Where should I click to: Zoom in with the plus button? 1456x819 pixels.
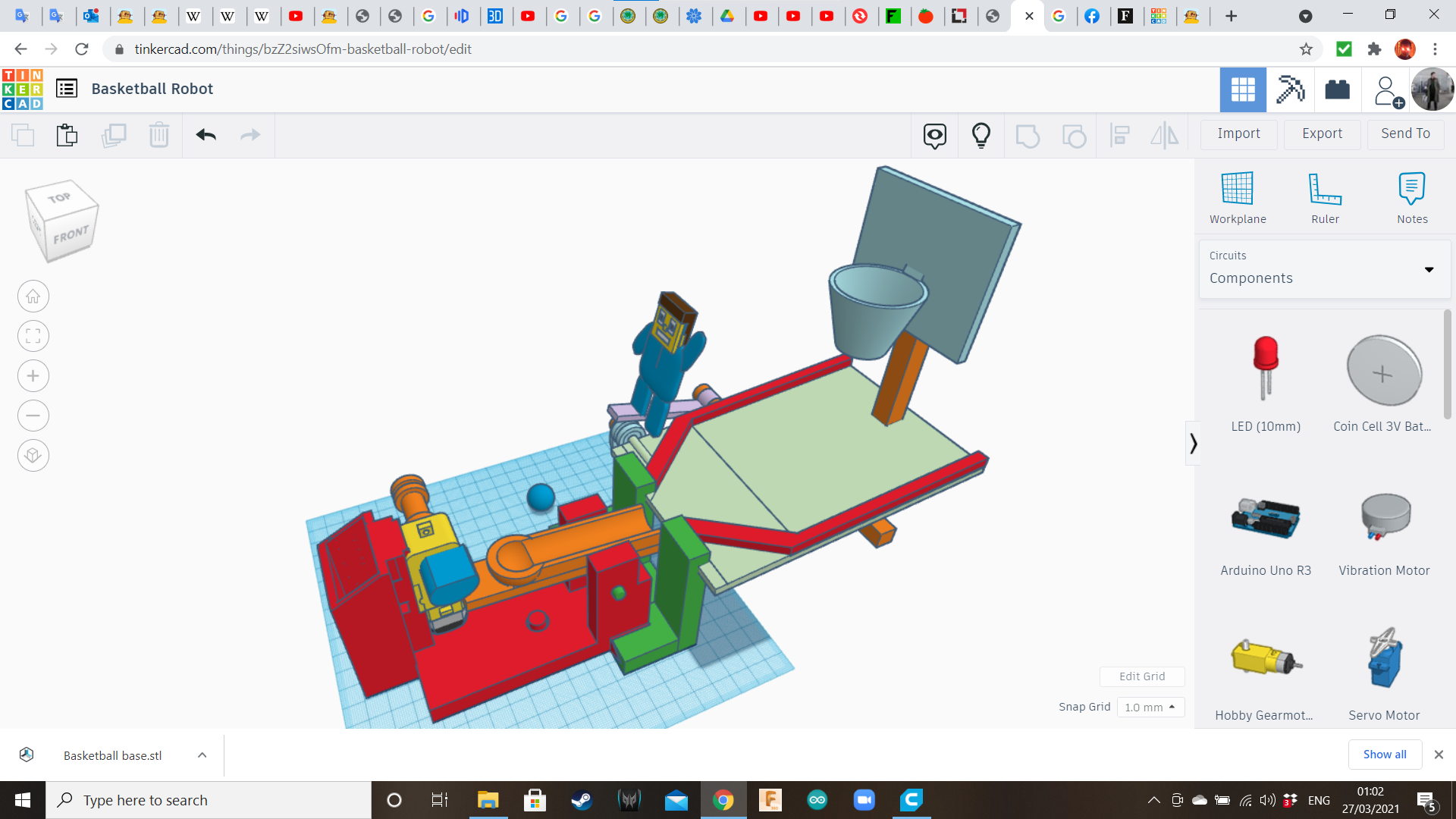(x=33, y=376)
